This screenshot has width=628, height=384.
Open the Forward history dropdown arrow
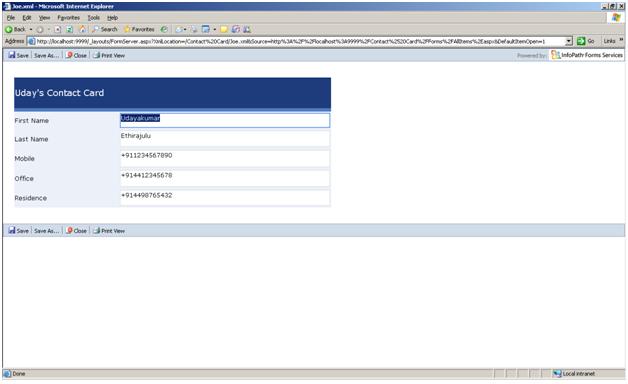pos(48,29)
